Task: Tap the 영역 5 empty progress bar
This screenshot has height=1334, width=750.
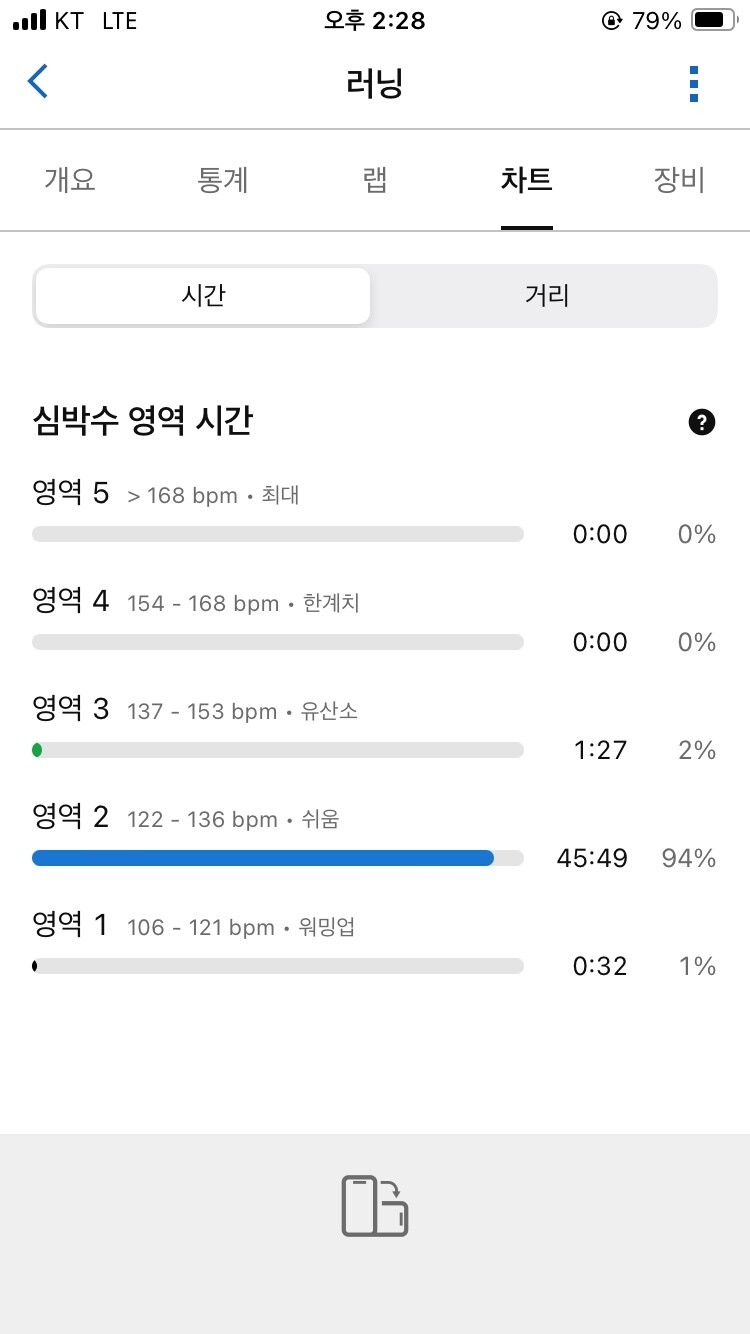Action: point(278,534)
